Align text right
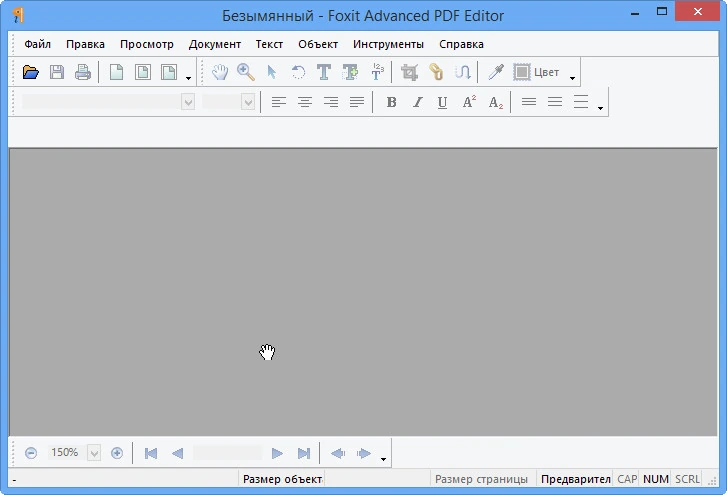727x495 pixels. click(x=331, y=102)
